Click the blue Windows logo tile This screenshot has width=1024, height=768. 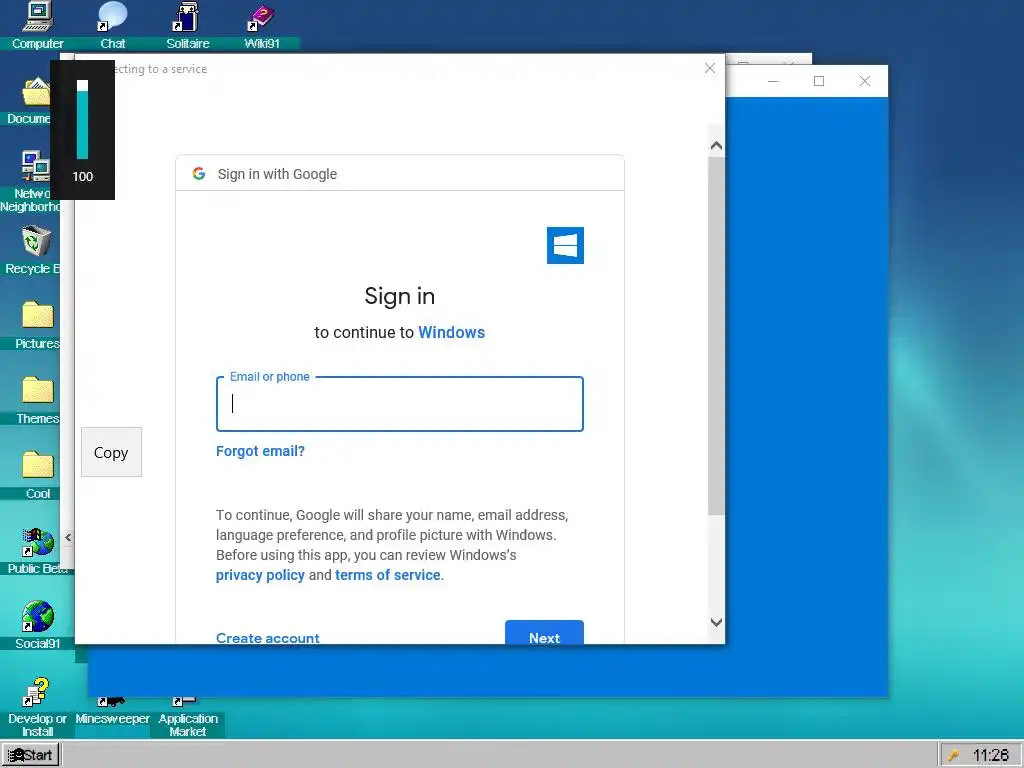(x=565, y=246)
